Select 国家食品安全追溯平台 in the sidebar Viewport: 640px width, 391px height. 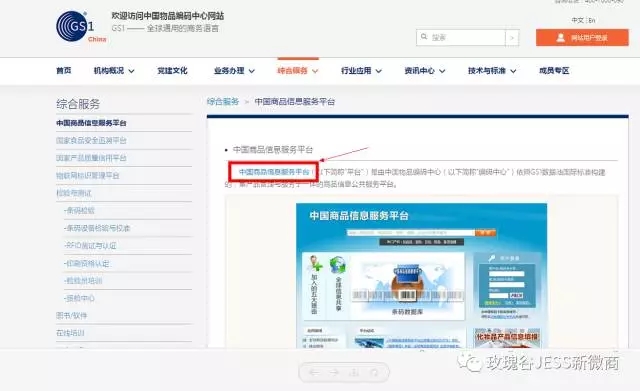pyautogui.click(x=91, y=140)
